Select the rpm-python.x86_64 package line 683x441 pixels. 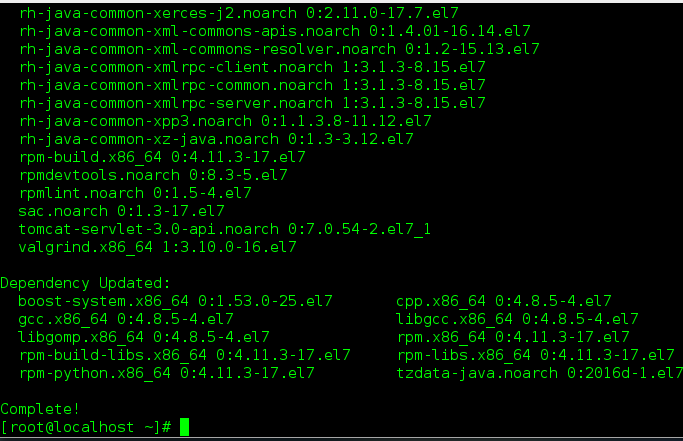(167, 373)
